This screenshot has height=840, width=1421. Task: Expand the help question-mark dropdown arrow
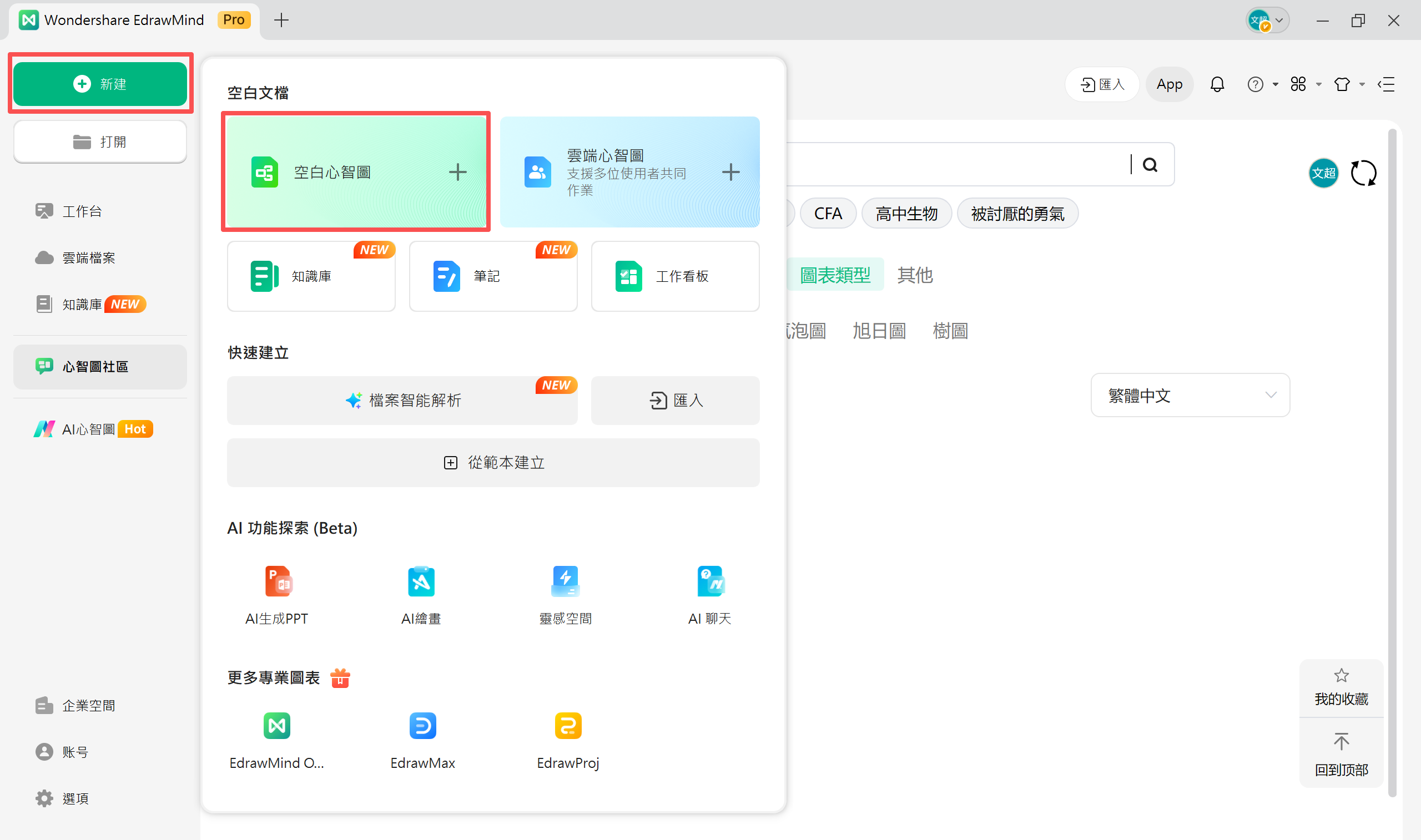[x=1276, y=84]
